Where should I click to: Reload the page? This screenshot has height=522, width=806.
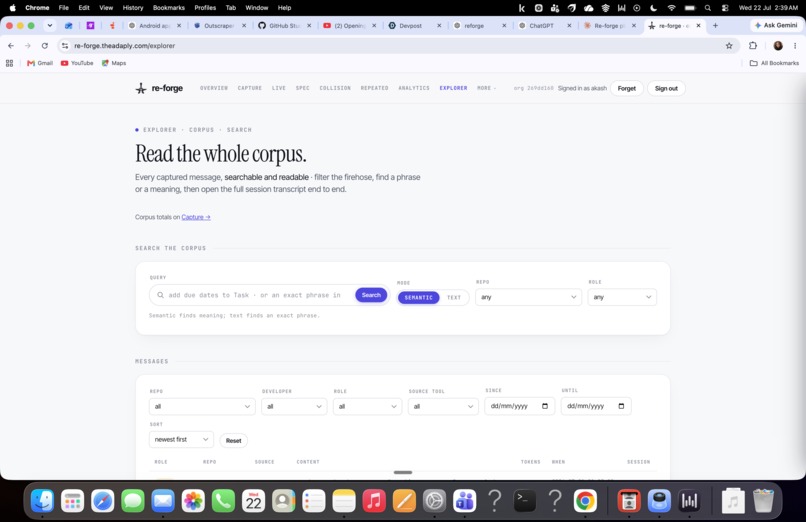click(x=45, y=46)
